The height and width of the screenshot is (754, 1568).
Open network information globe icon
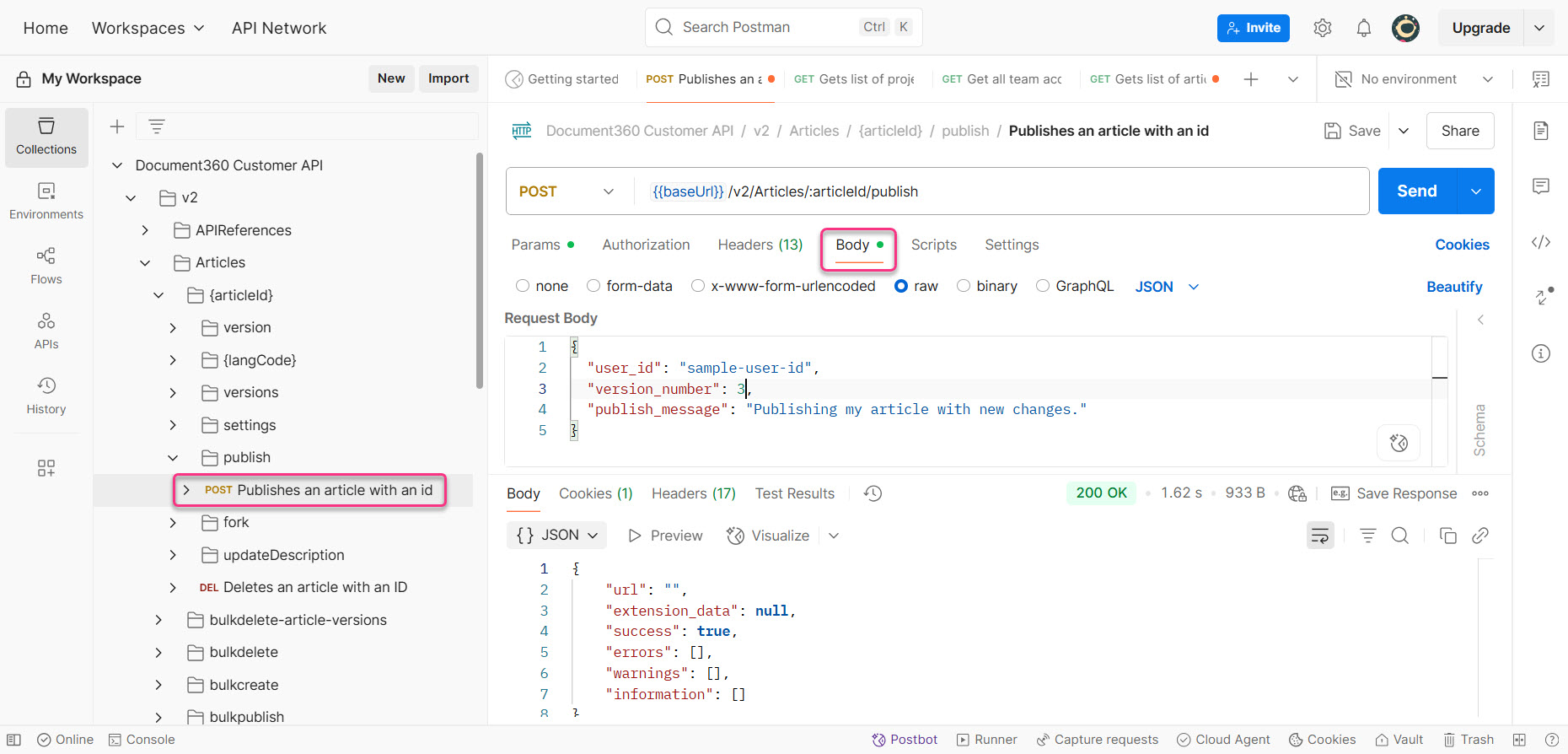[1298, 493]
